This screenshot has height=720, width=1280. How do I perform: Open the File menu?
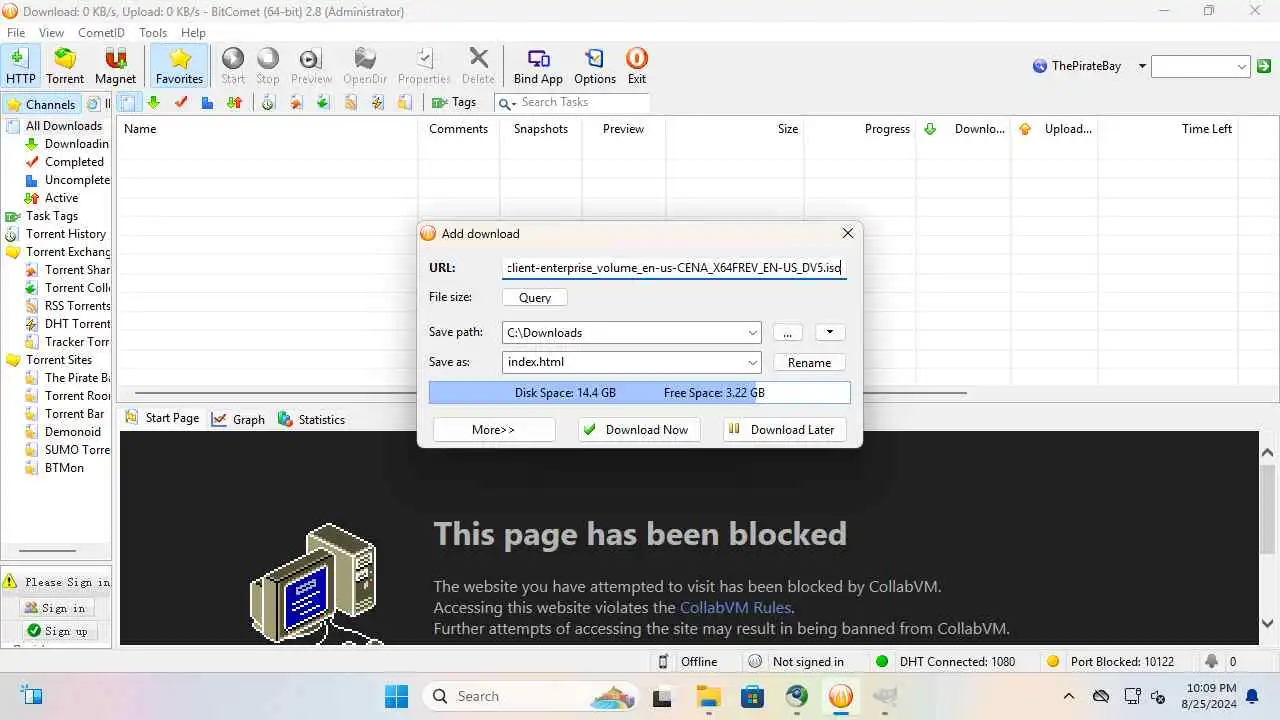click(16, 32)
